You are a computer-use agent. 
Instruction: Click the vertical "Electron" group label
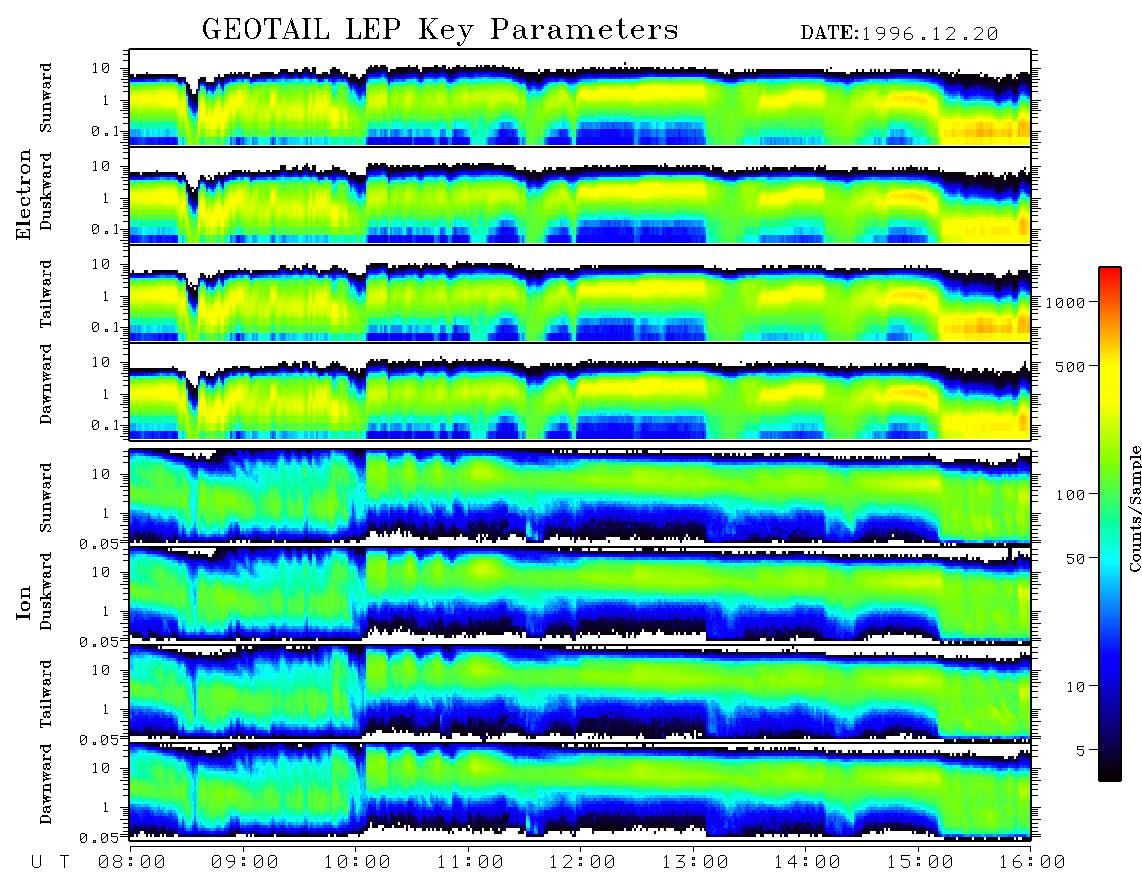click(x=24, y=194)
